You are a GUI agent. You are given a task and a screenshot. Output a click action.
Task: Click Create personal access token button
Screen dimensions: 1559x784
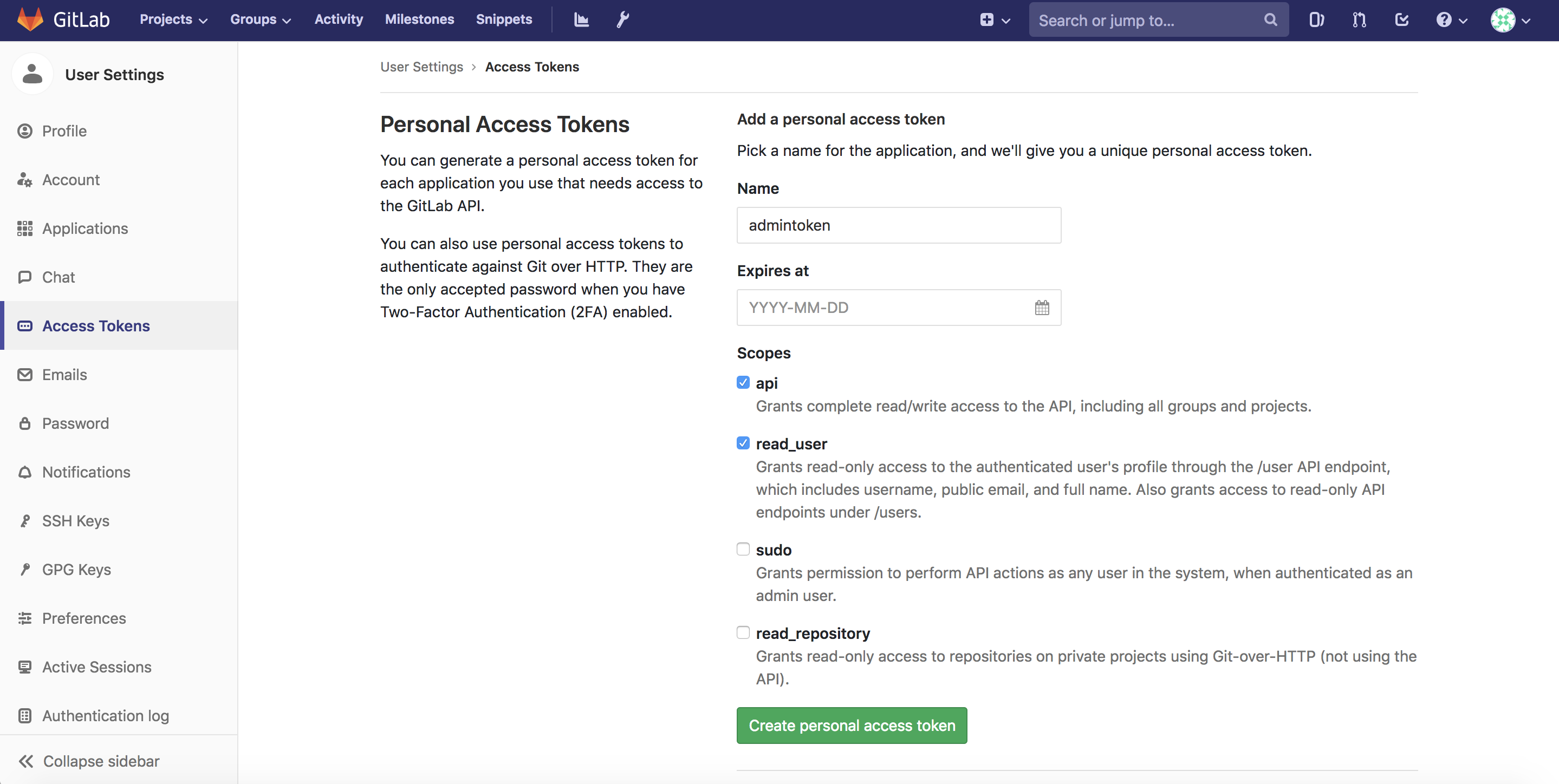click(x=852, y=725)
